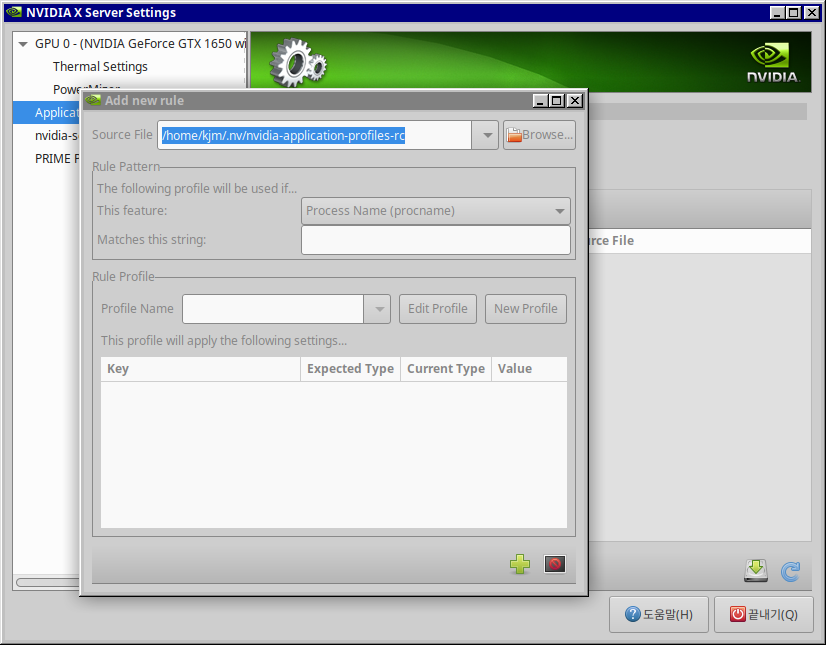Click the sidebar horizontal scrollbar

tap(47, 582)
